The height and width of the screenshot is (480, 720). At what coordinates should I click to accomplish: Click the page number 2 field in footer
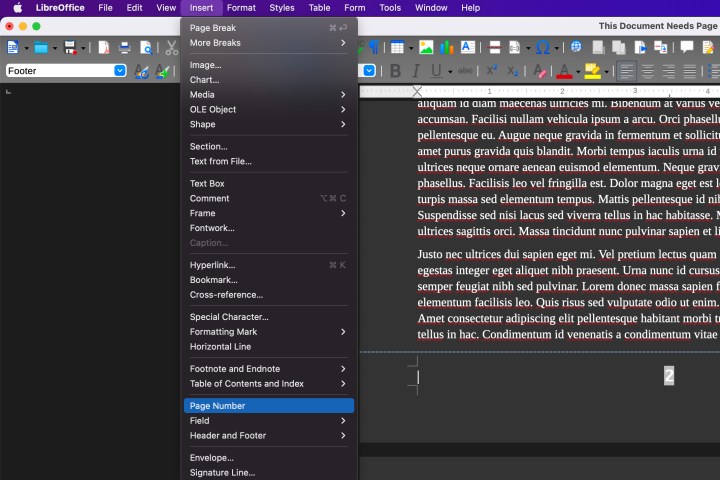[669, 376]
